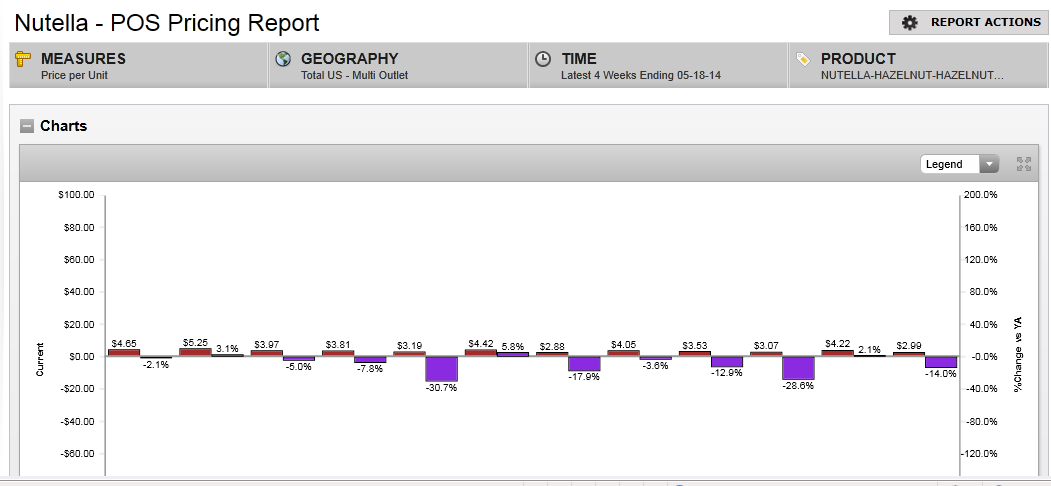The image size is (1051, 486).
Task: Click the Geography globe icon
Action: click(283, 60)
